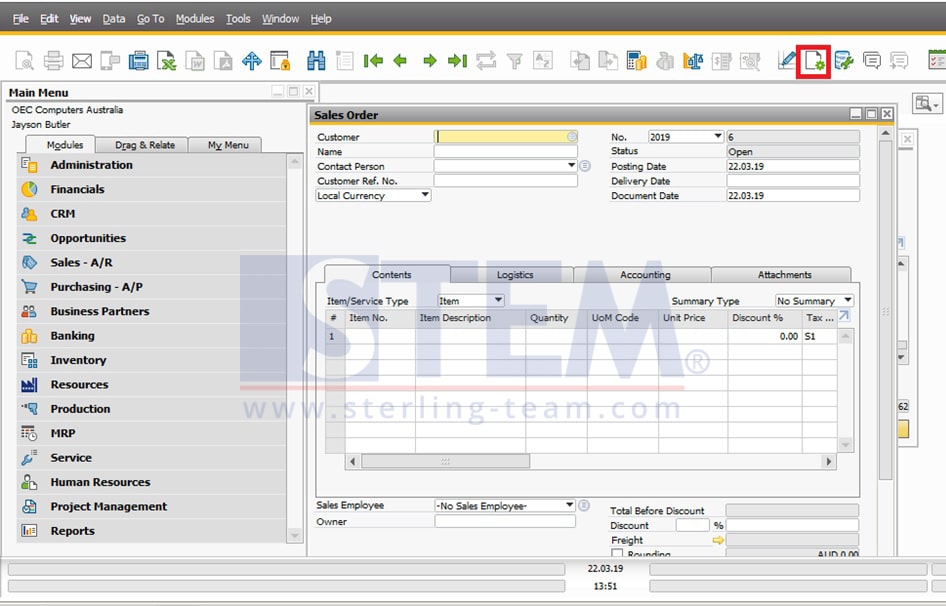This screenshot has width=946, height=606.
Task: Click the Query Manager database icon
Action: 843,60
